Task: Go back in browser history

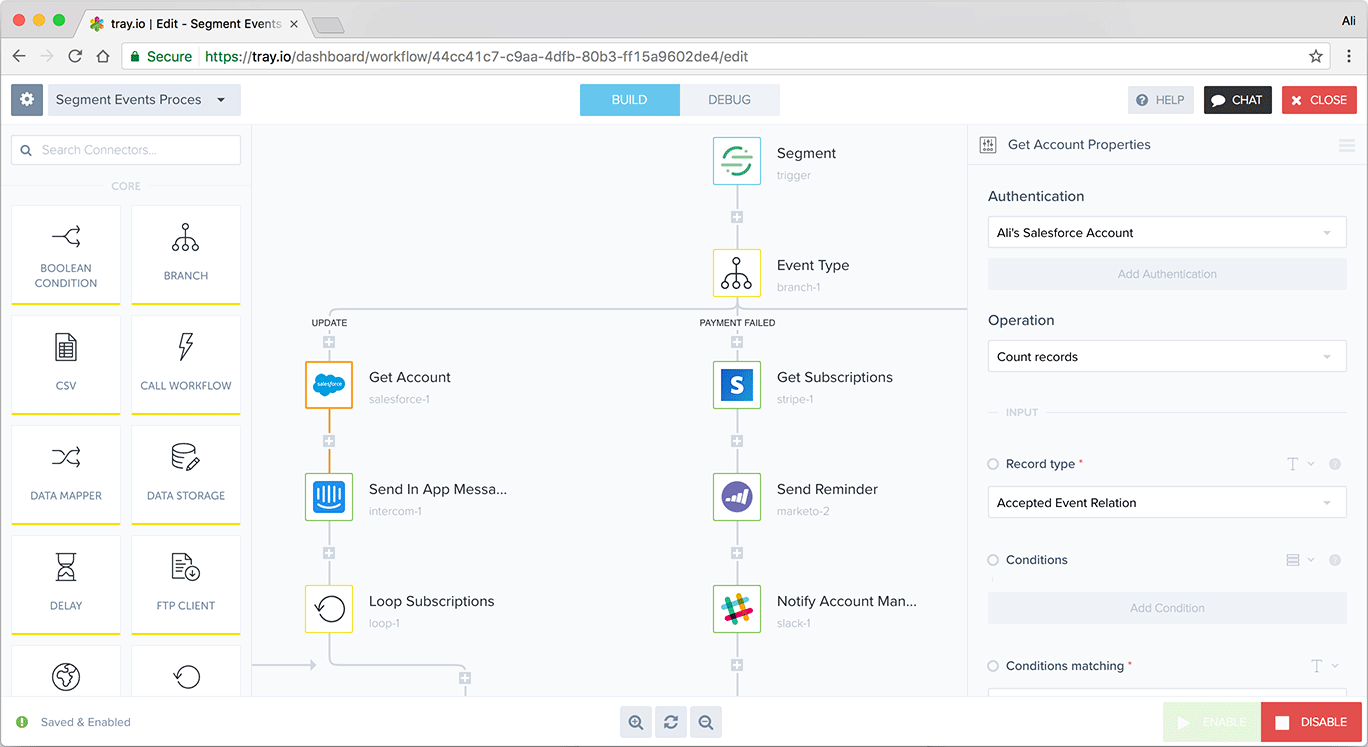Action: pos(19,57)
